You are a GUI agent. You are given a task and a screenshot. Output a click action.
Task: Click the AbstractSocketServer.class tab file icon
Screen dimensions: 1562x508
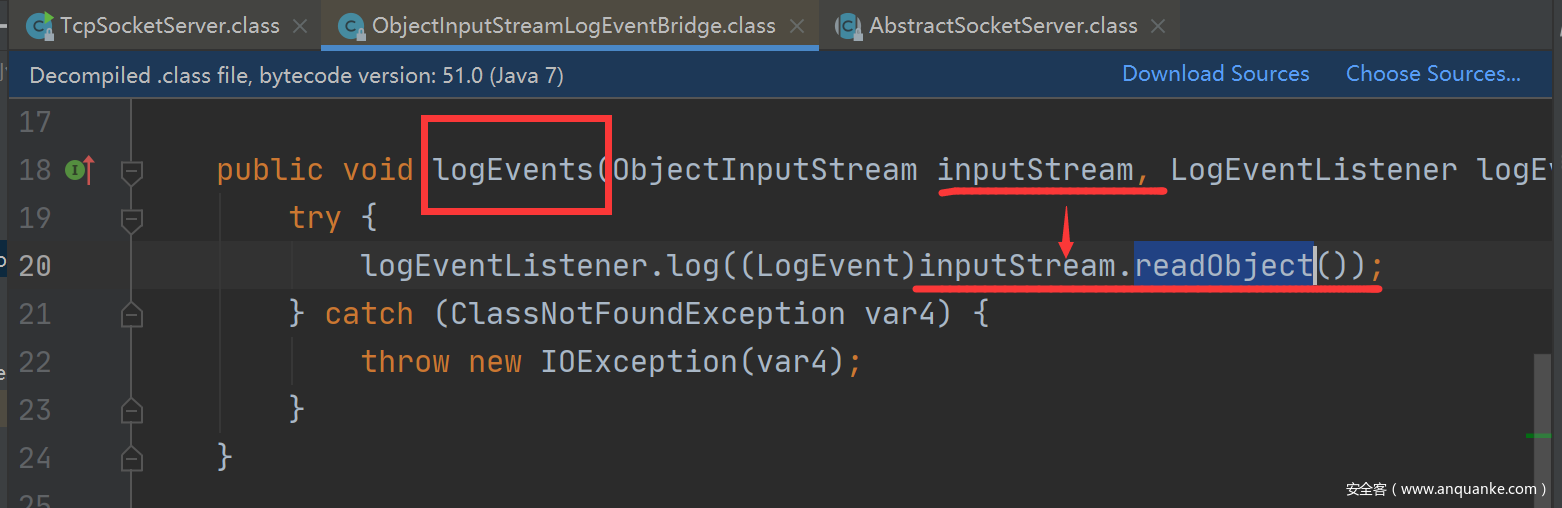[x=849, y=26]
